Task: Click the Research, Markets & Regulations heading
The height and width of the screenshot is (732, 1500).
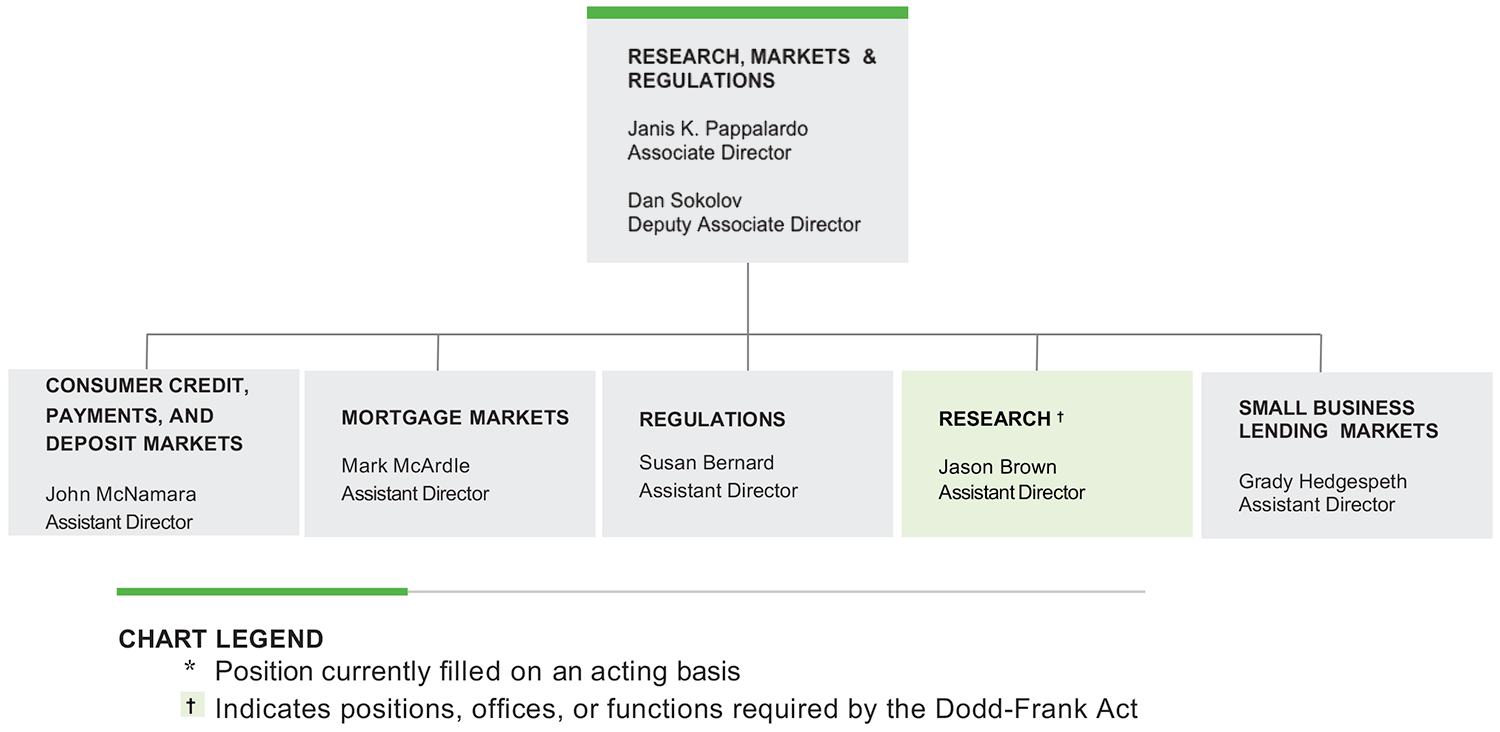Action: [x=751, y=69]
